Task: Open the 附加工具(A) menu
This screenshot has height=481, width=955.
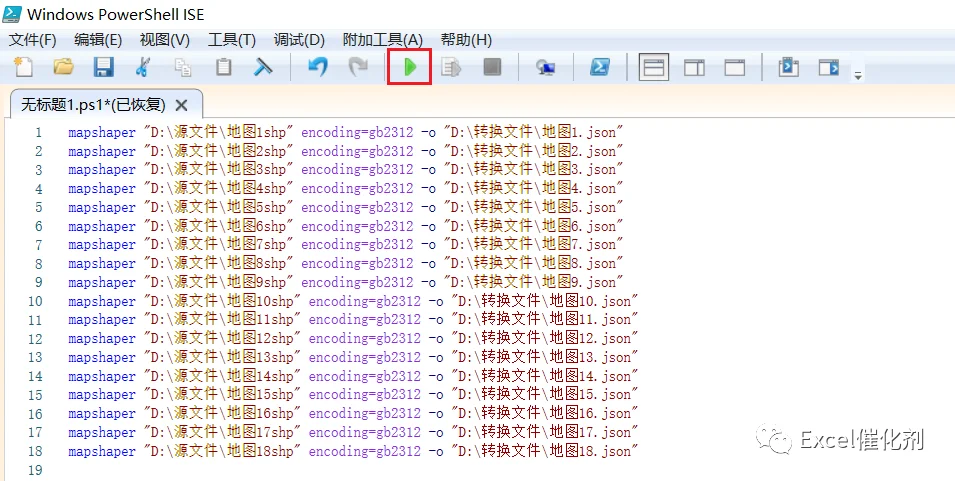Action: [x=382, y=40]
